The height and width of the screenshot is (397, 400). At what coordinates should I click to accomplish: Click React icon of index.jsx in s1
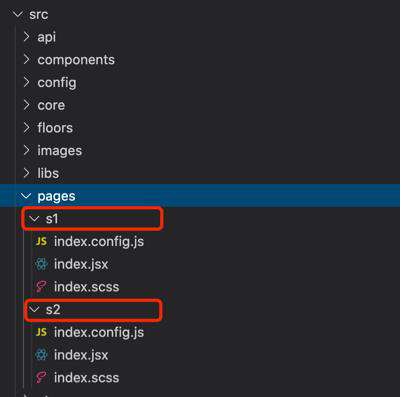coord(41,264)
